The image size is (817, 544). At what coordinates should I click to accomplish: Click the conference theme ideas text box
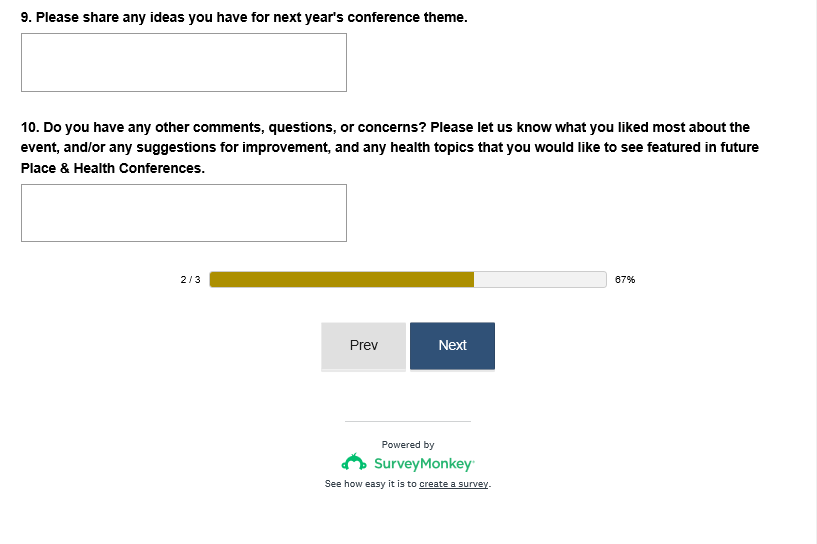click(x=184, y=62)
